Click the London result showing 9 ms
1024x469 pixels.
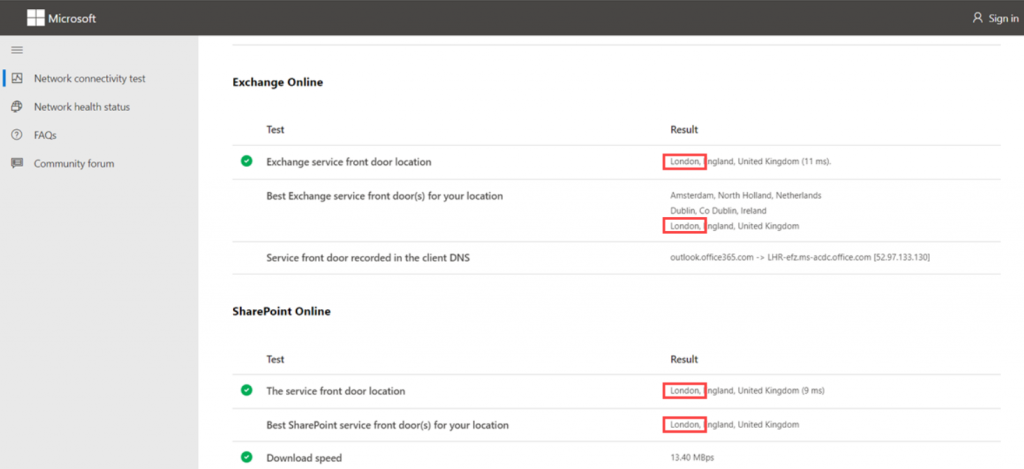(747, 391)
